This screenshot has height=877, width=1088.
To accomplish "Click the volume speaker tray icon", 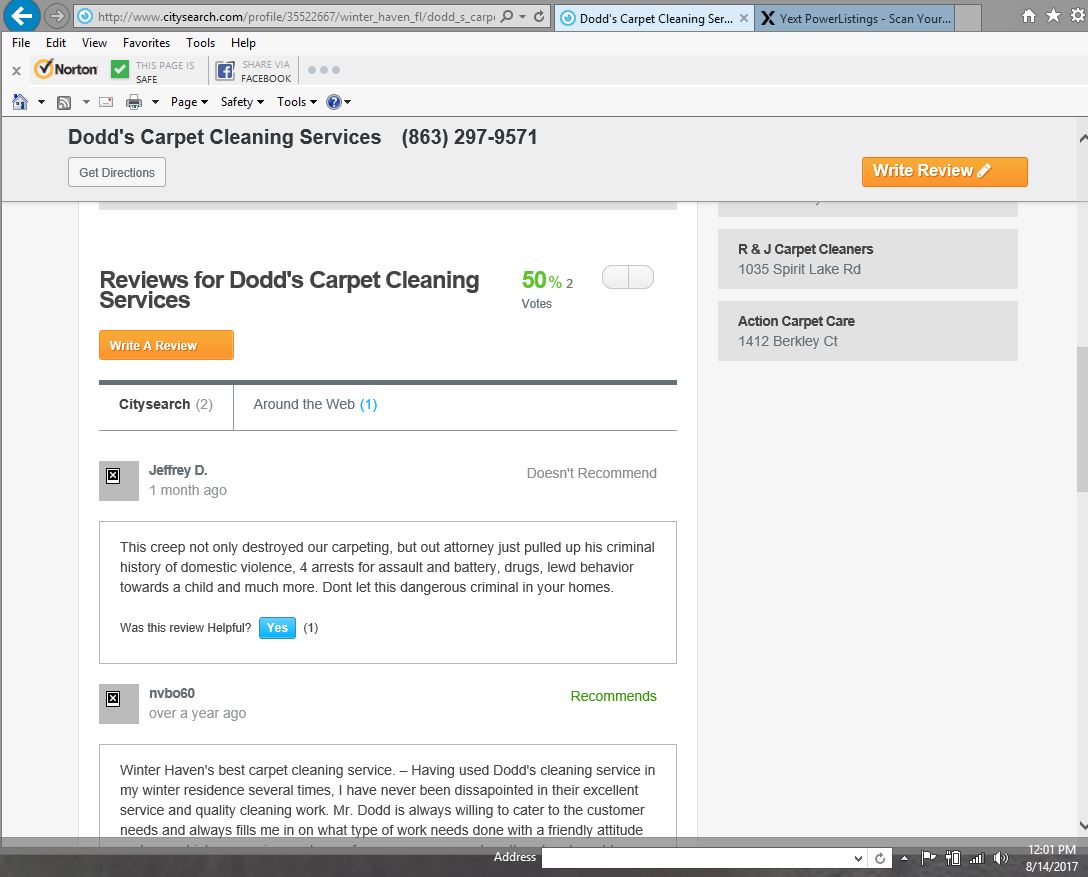I will 1001,858.
